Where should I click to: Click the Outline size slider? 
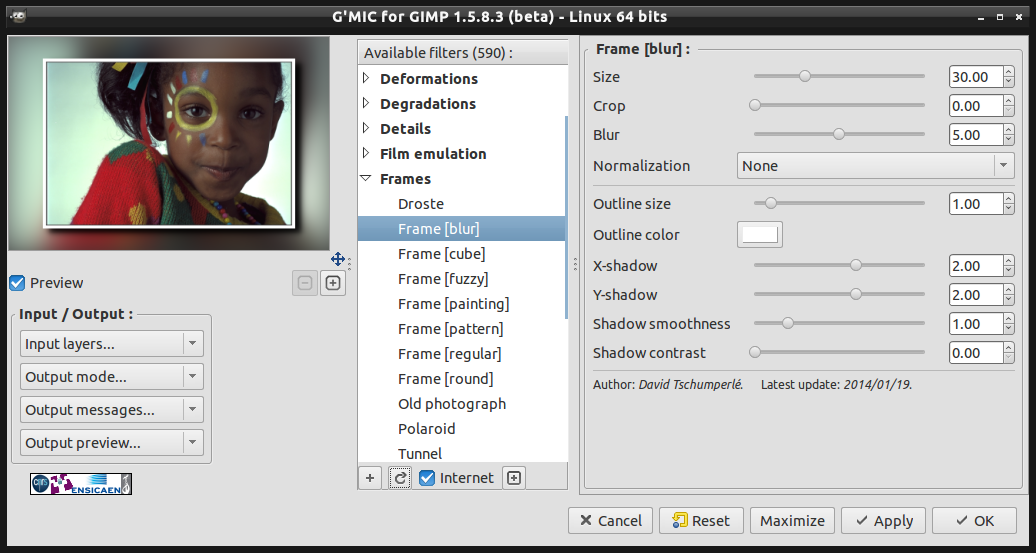pyautogui.click(x=839, y=203)
